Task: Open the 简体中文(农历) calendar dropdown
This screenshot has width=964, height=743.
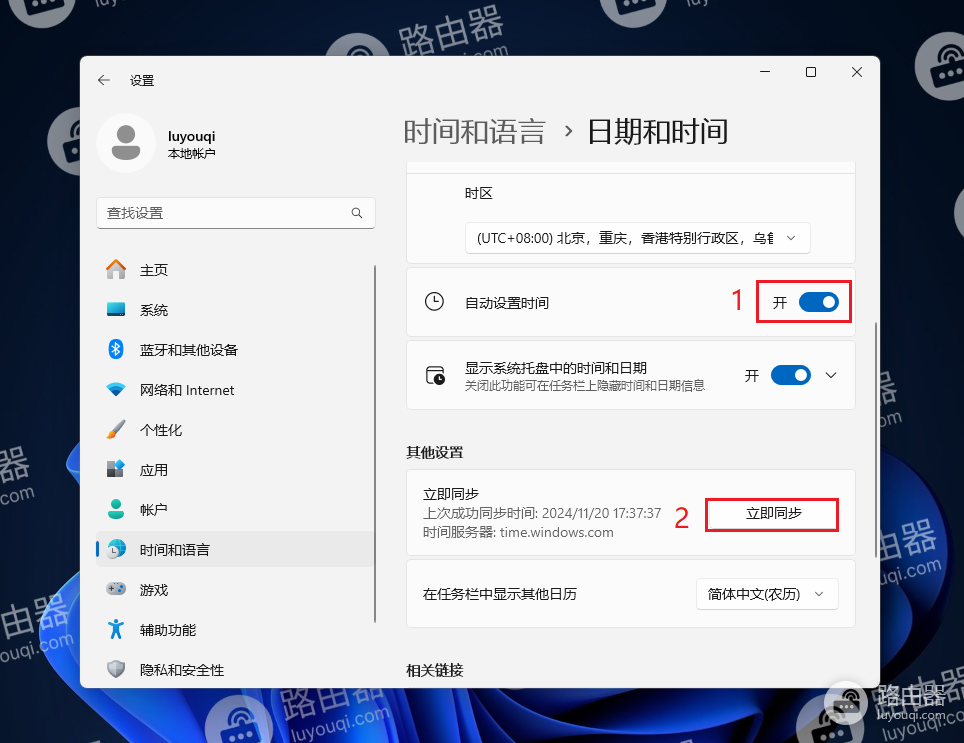Action: point(767,594)
